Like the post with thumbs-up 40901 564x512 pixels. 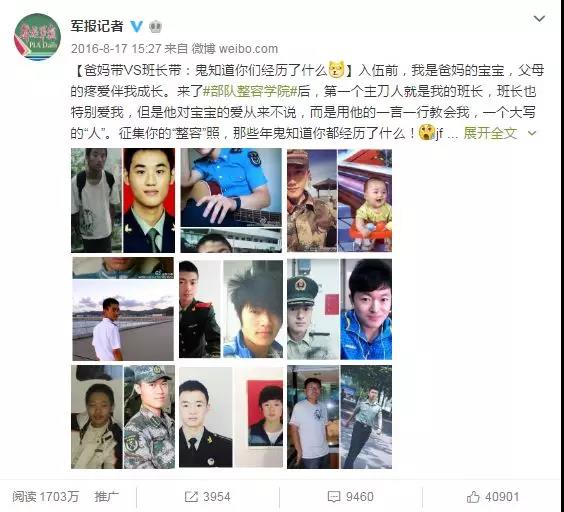pyautogui.click(x=473, y=497)
